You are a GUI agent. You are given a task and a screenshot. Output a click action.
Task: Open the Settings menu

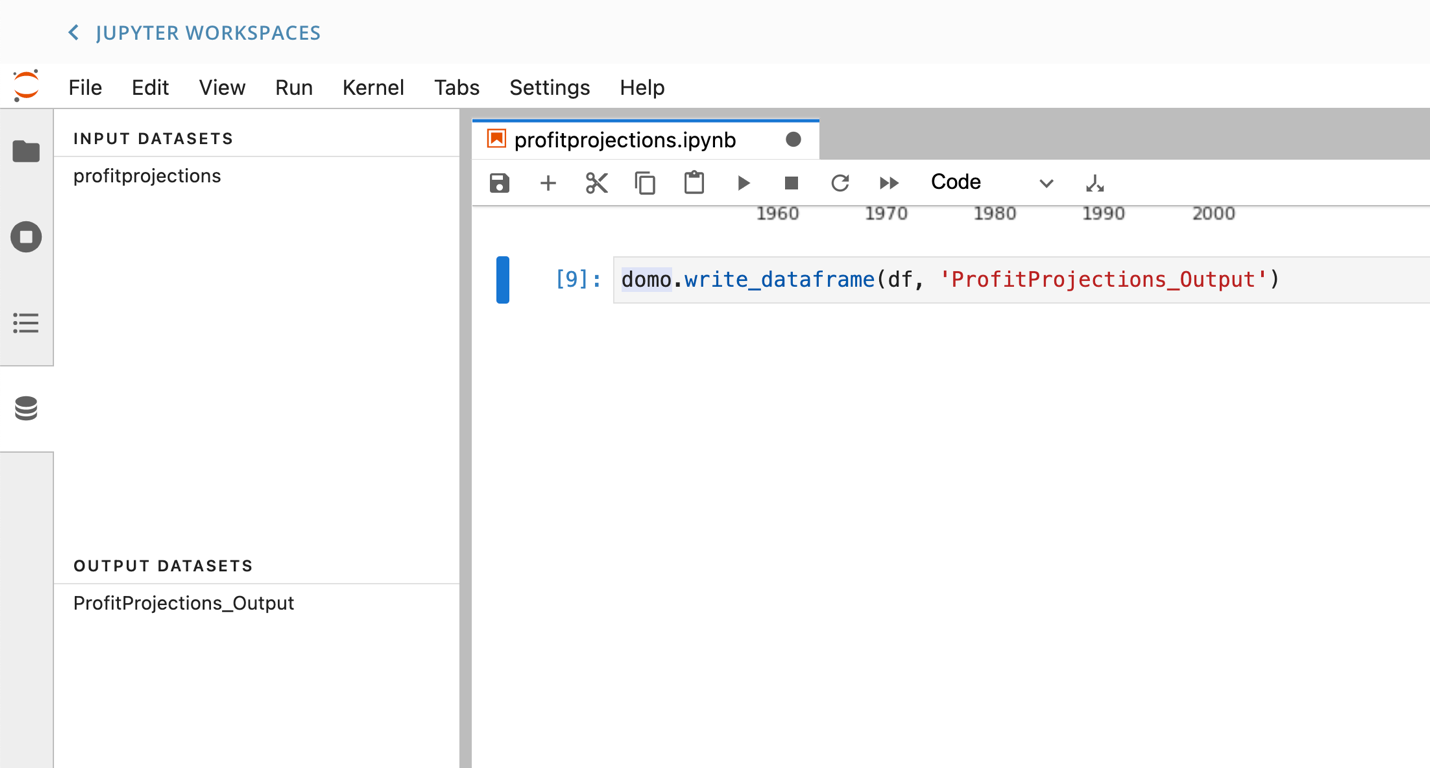[550, 88]
